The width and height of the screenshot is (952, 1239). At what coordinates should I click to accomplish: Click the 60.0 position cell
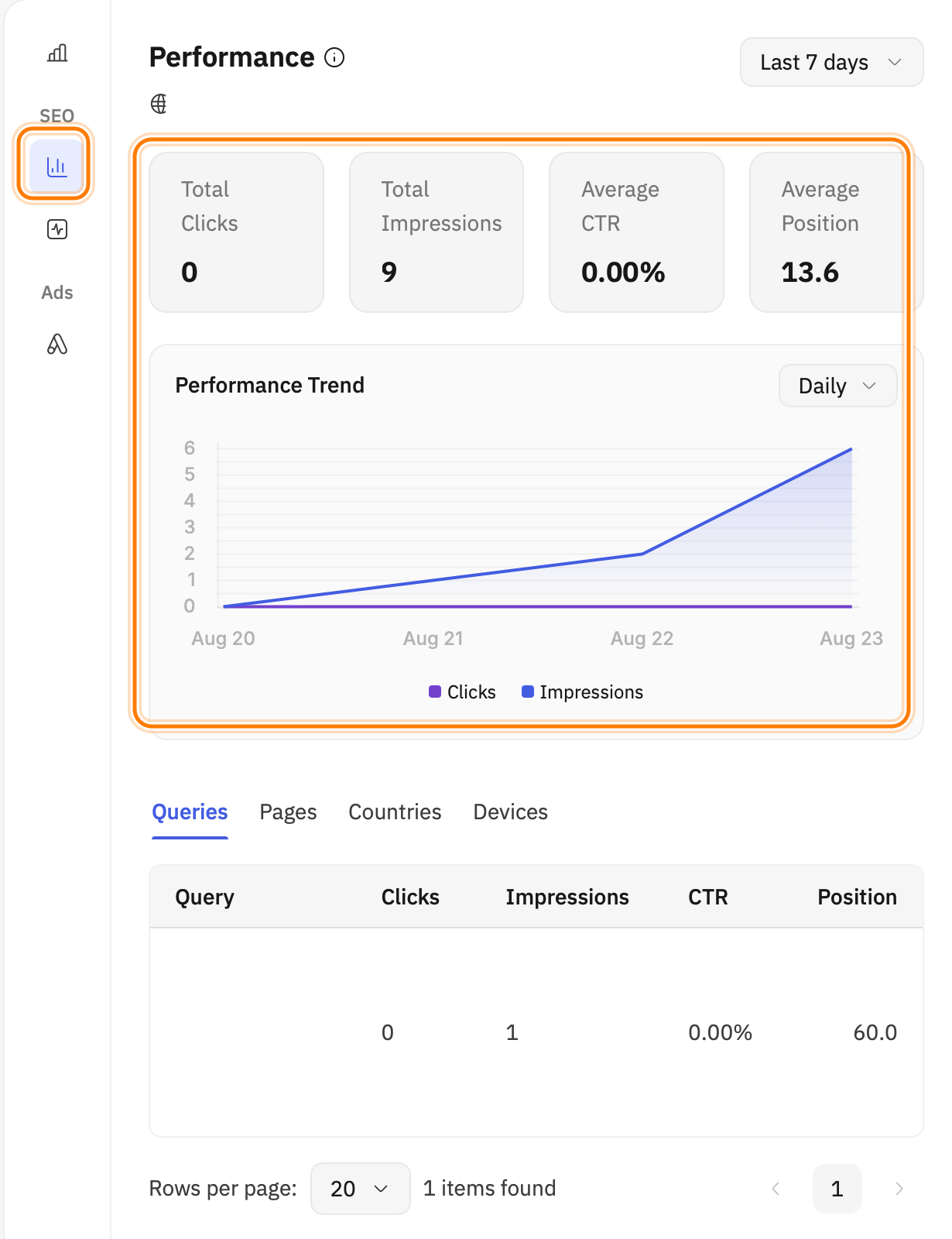click(x=875, y=1032)
